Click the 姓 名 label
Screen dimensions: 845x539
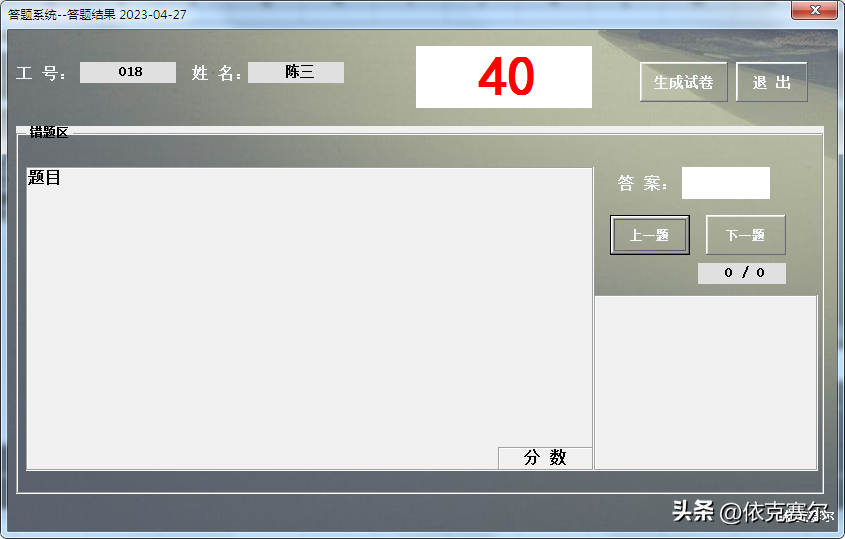tap(216, 73)
